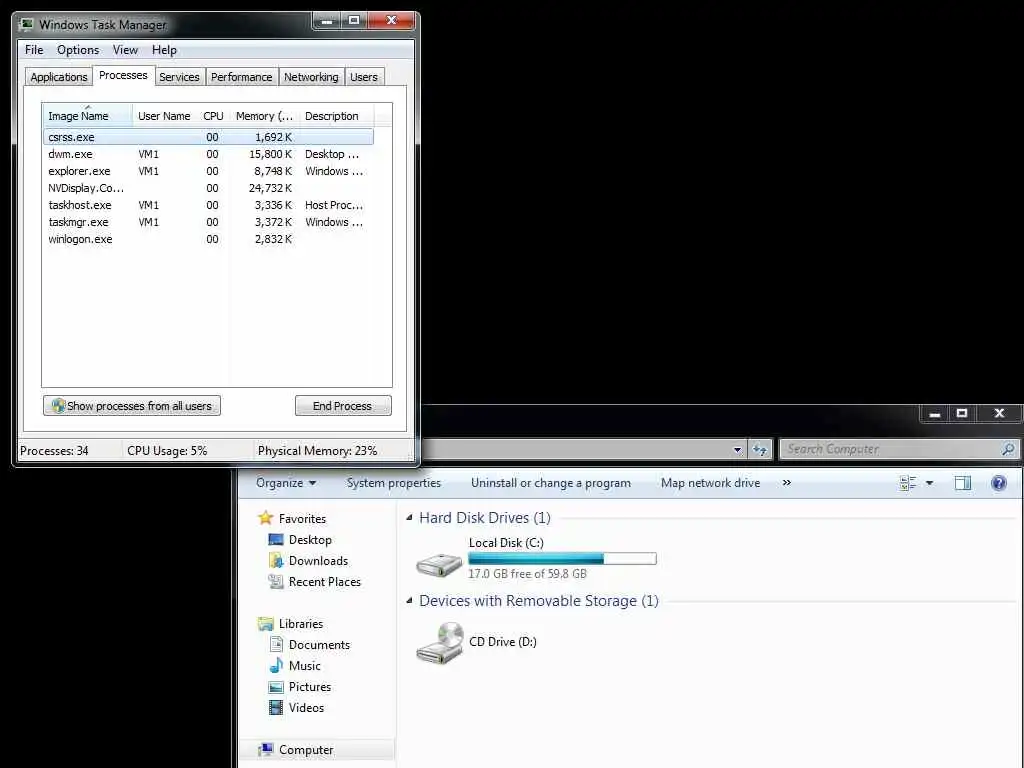Screen dimensions: 1024x768
Task: Click the Music note icon
Action: coord(276,665)
